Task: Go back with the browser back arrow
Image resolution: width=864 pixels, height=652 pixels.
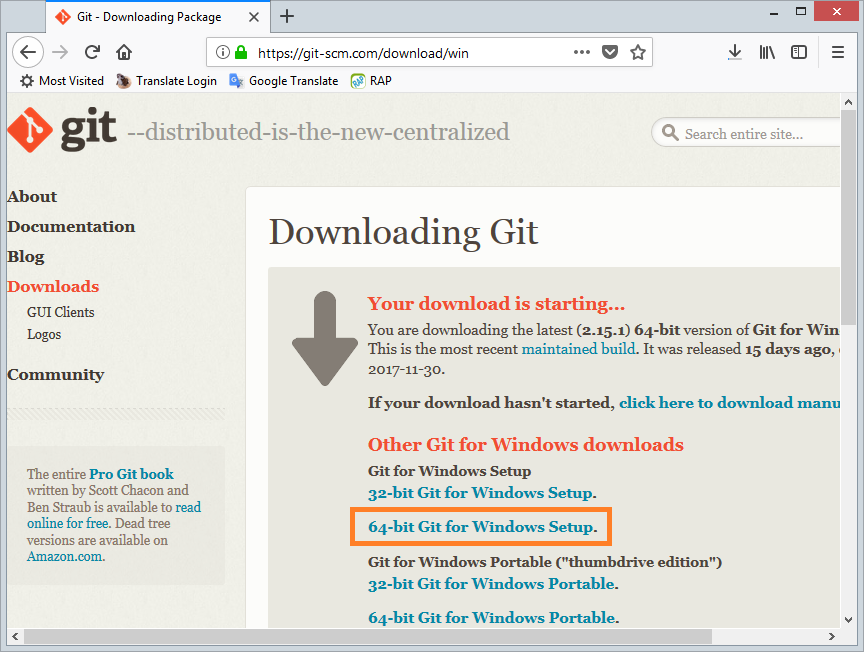Action: [x=28, y=52]
